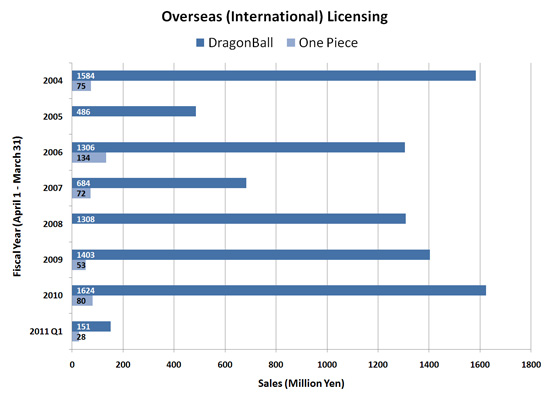
Task: Click the 1000 tick label on sales axis
Action: tap(327, 365)
